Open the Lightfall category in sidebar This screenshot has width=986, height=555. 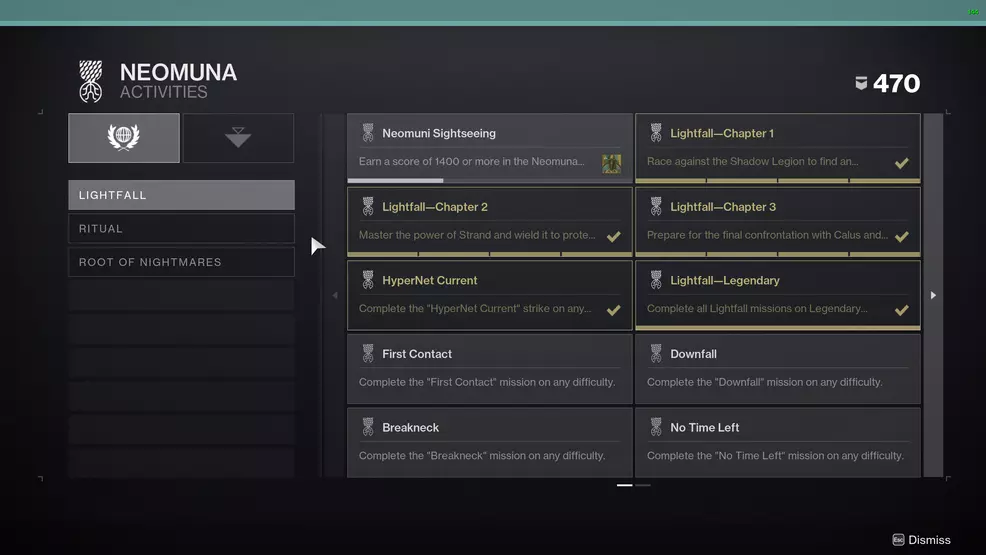(x=181, y=195)
